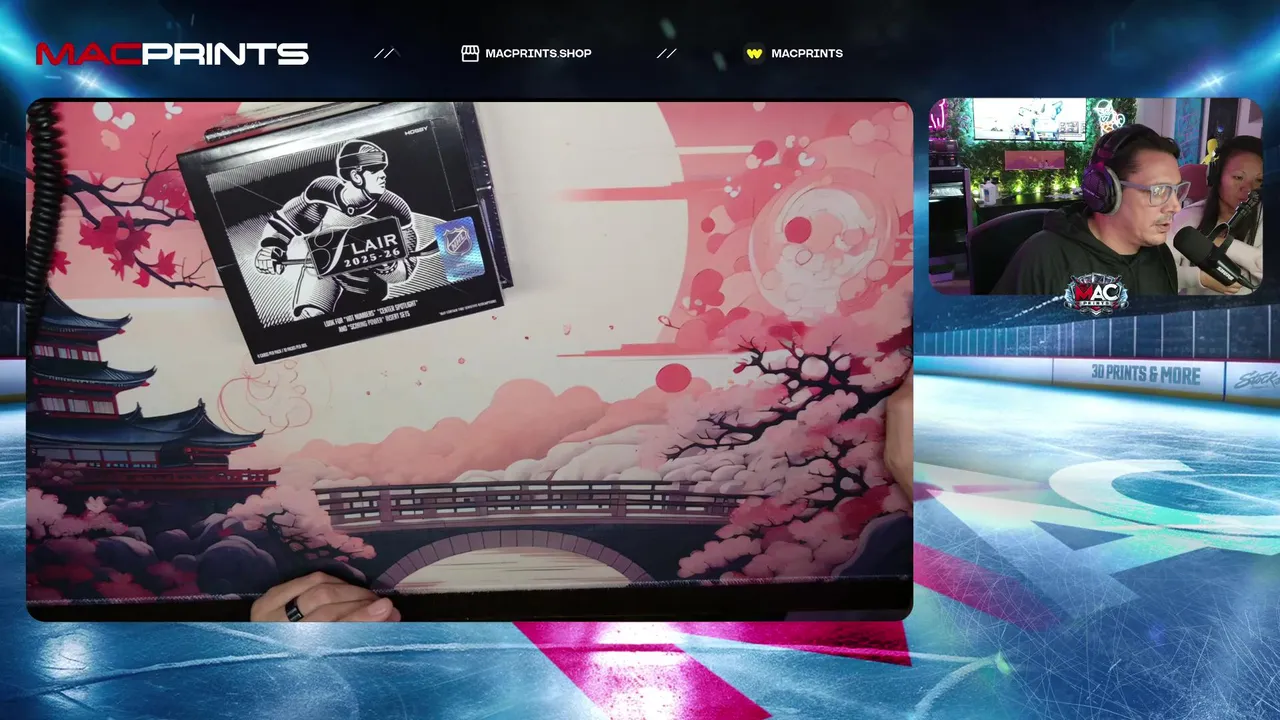The height and width of the screenshot is (720, 1280).
Task: Click the MAC Prints badge under the webcam
Action: point(1096,292)
